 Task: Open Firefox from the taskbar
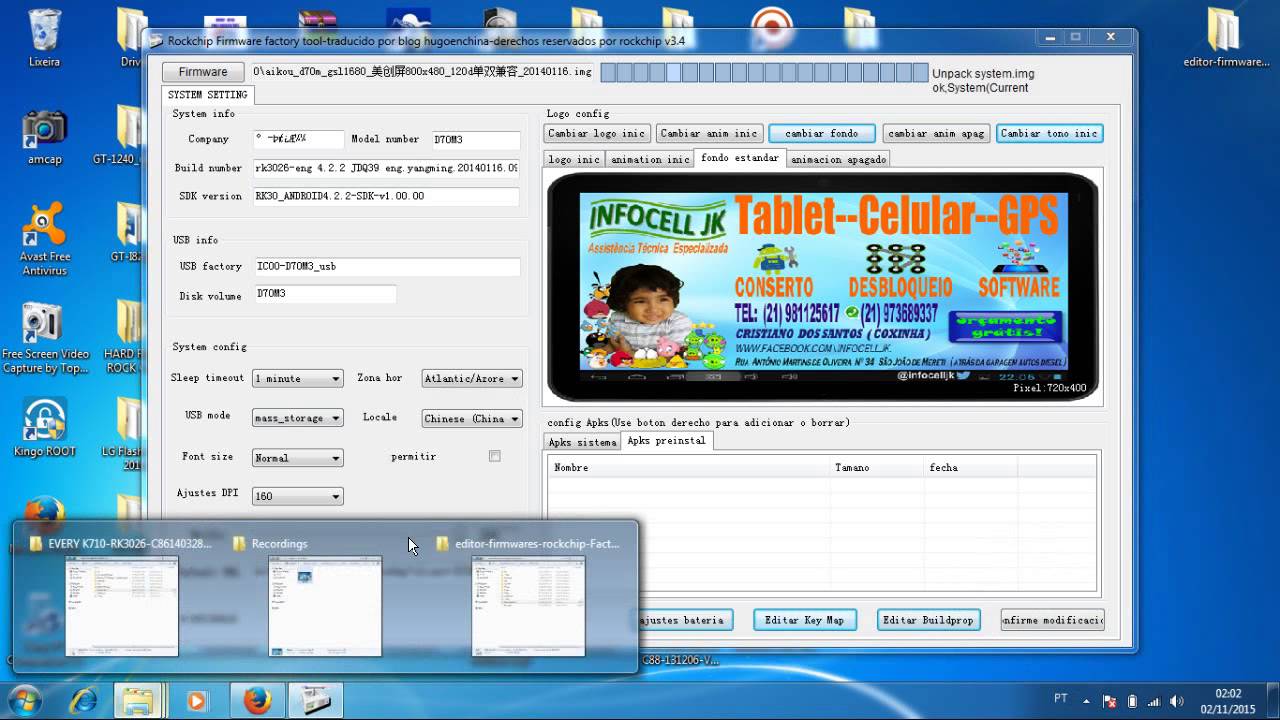(x=258, y=701)
